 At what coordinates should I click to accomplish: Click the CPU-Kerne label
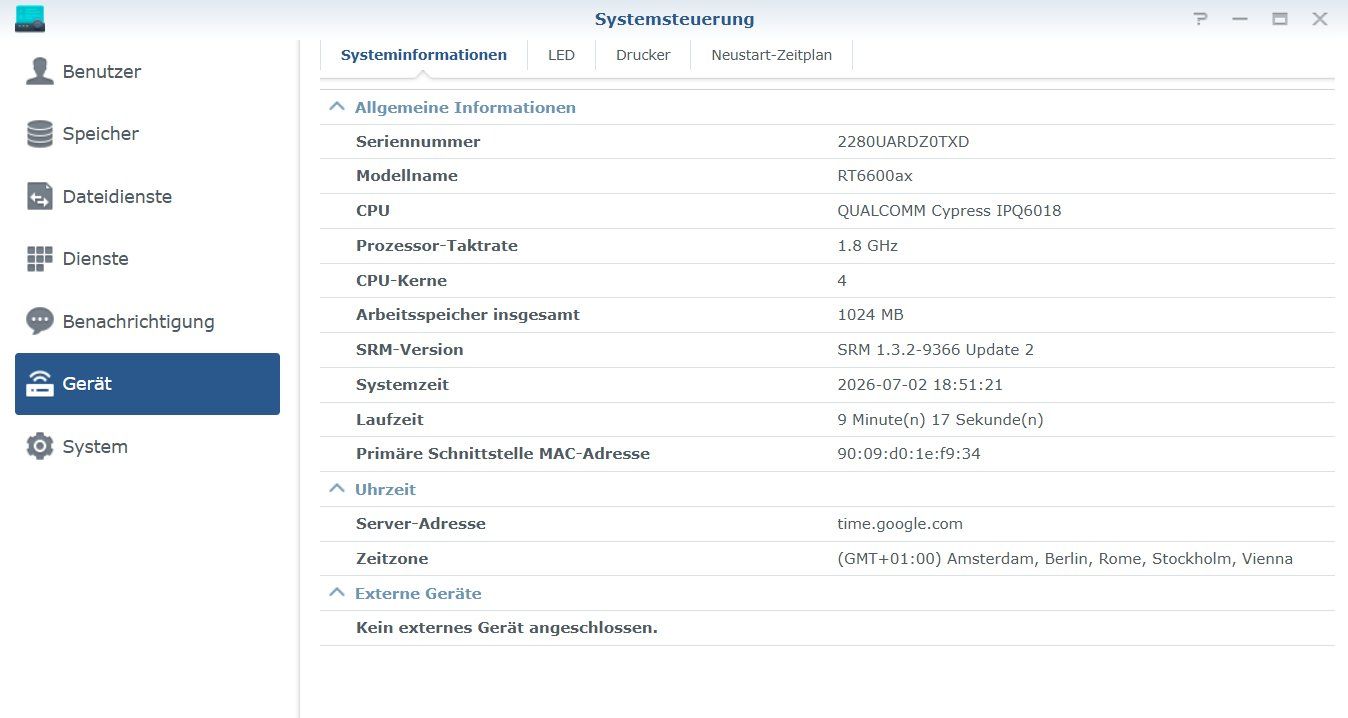point(401,281)
